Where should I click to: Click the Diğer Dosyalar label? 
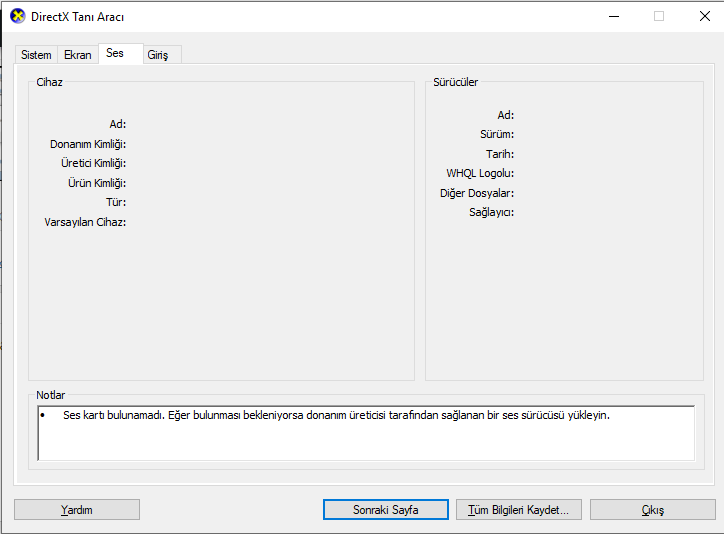click(477, 193)
